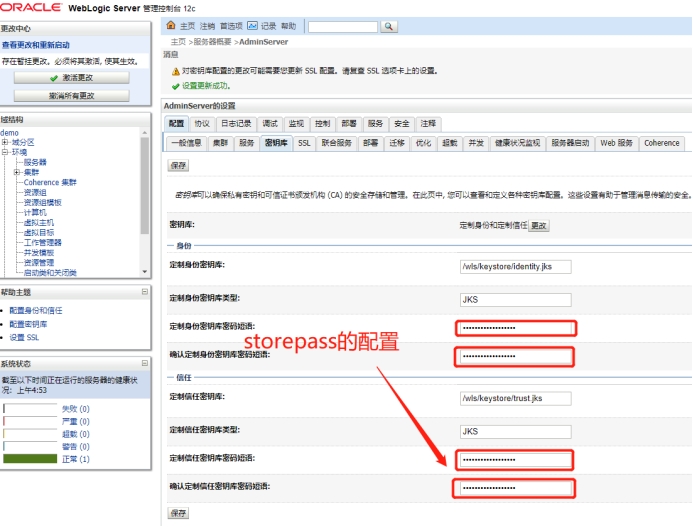Open 首选项 in the toolbar
Screen dimensions: 693x527
coord(231,26)
